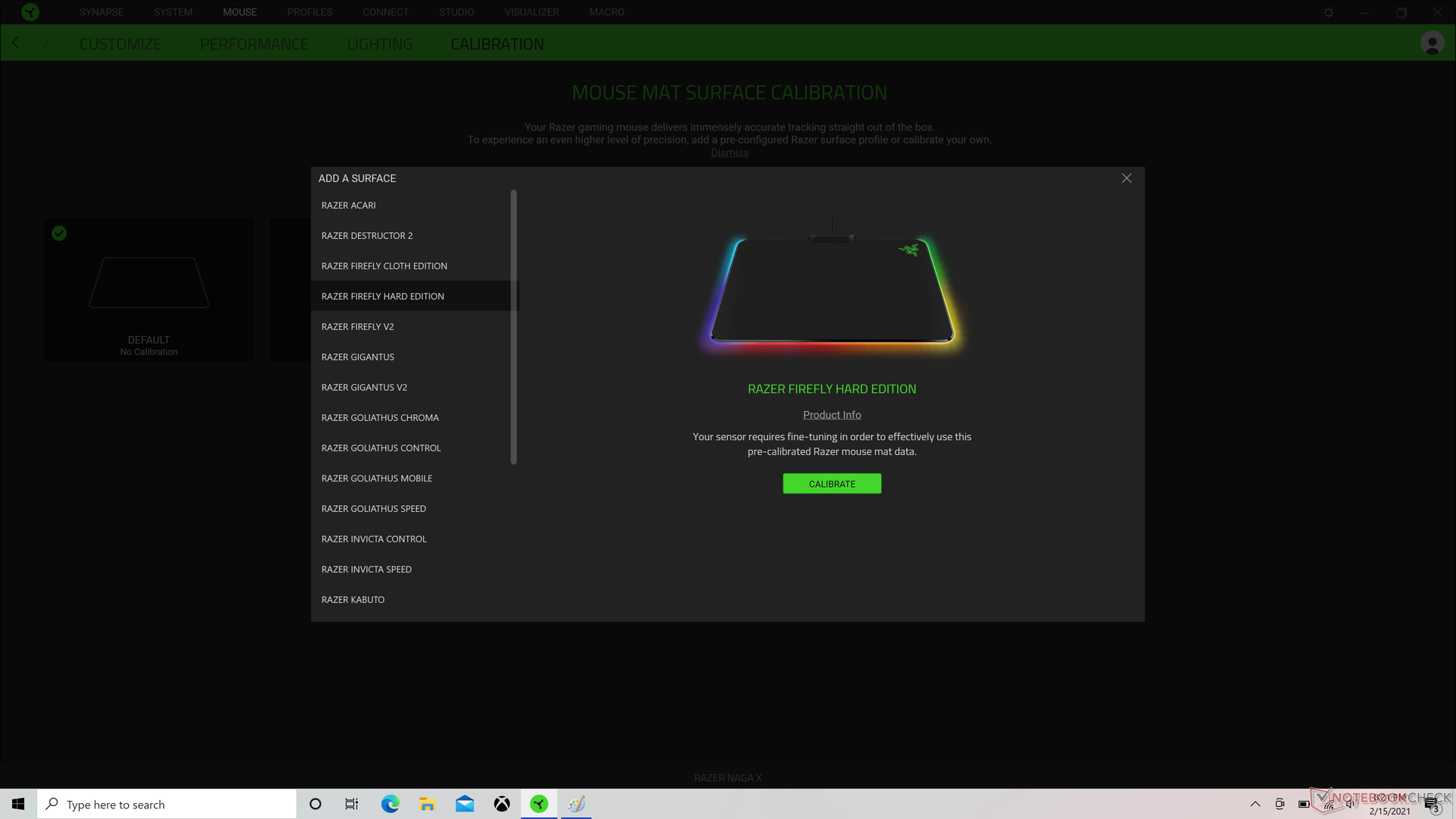The height and width of the screenshot is (819, 1456).
Task: Open the LIGHTING subtab
Action: click(380, 44)
